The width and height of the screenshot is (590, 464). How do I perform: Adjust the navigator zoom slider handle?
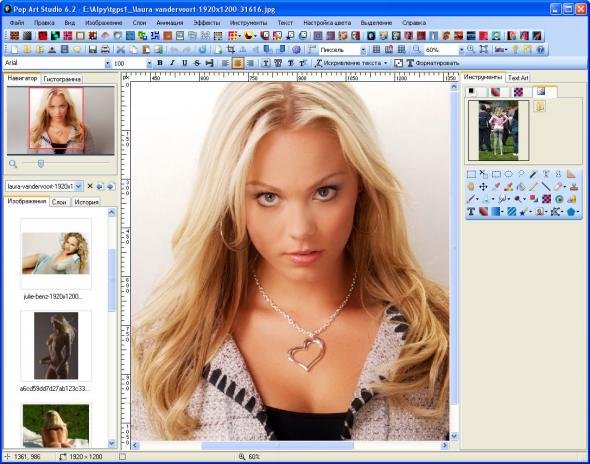41,163
